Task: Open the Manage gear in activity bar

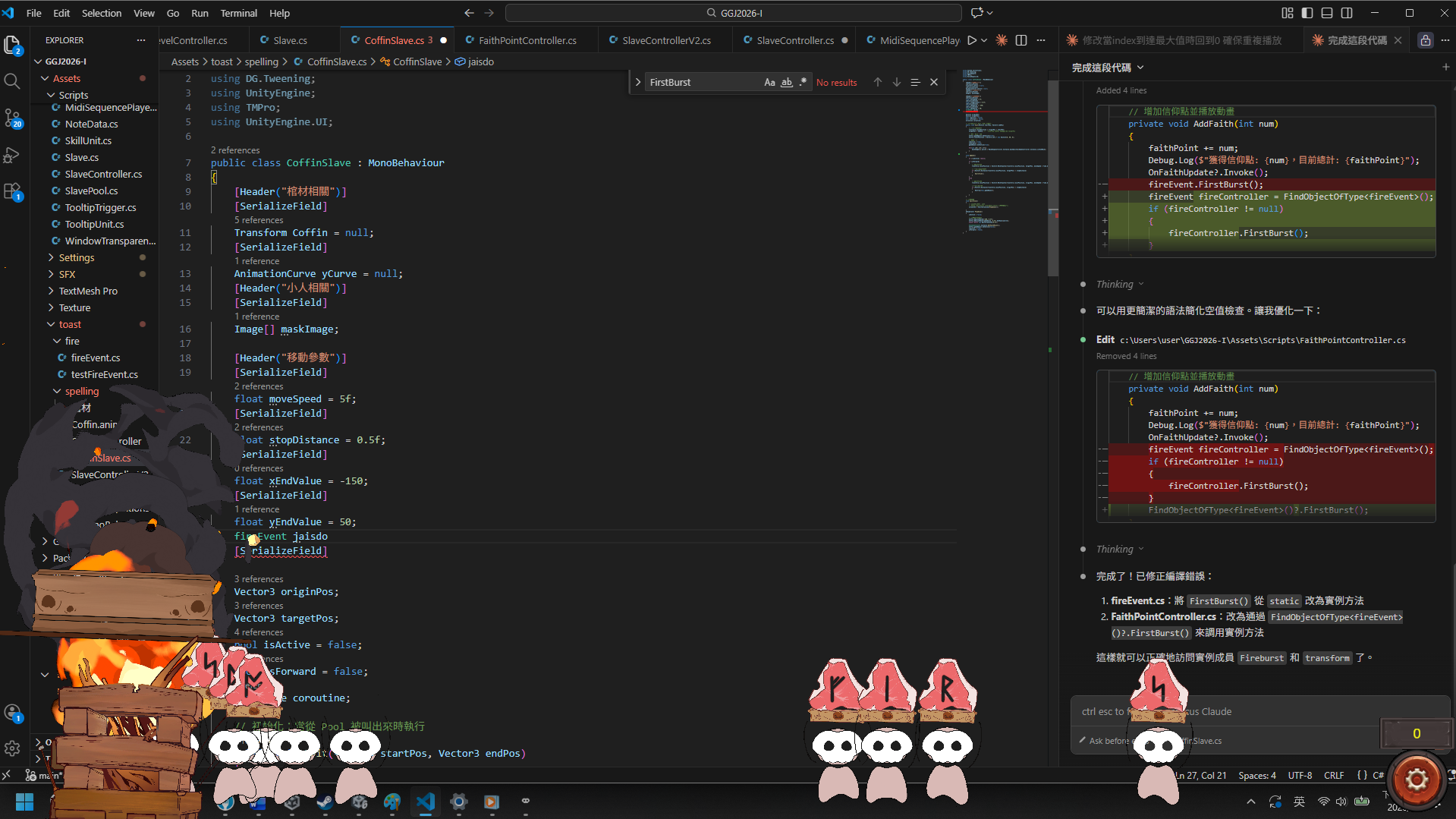Action: pyautogui.click(x=12, y=748)
